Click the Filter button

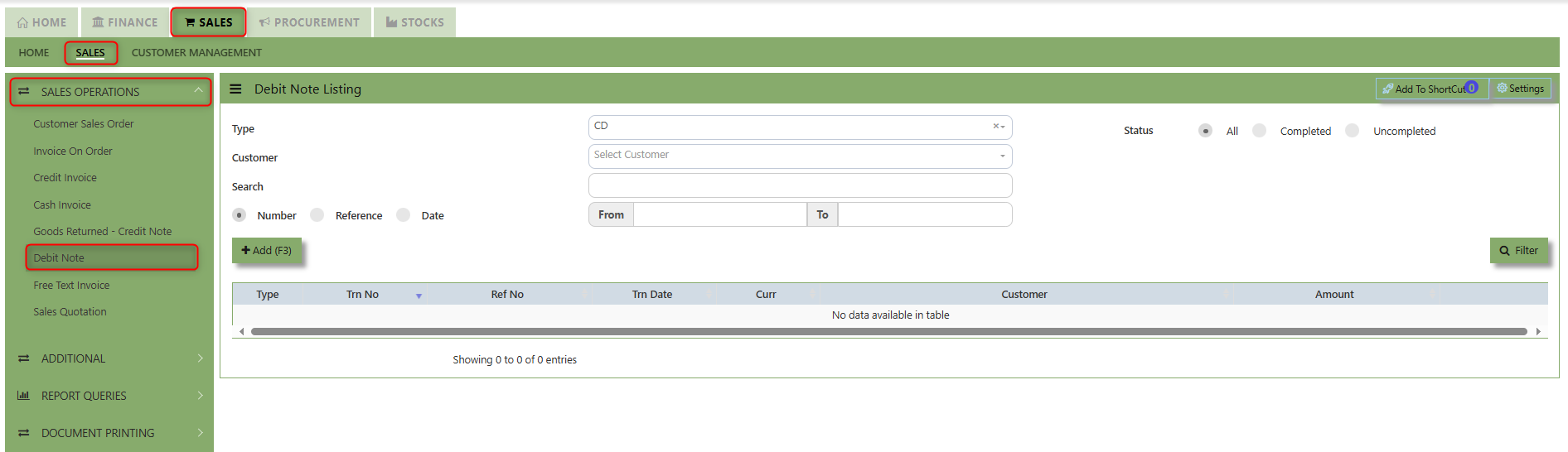(x=1519, y=250)
